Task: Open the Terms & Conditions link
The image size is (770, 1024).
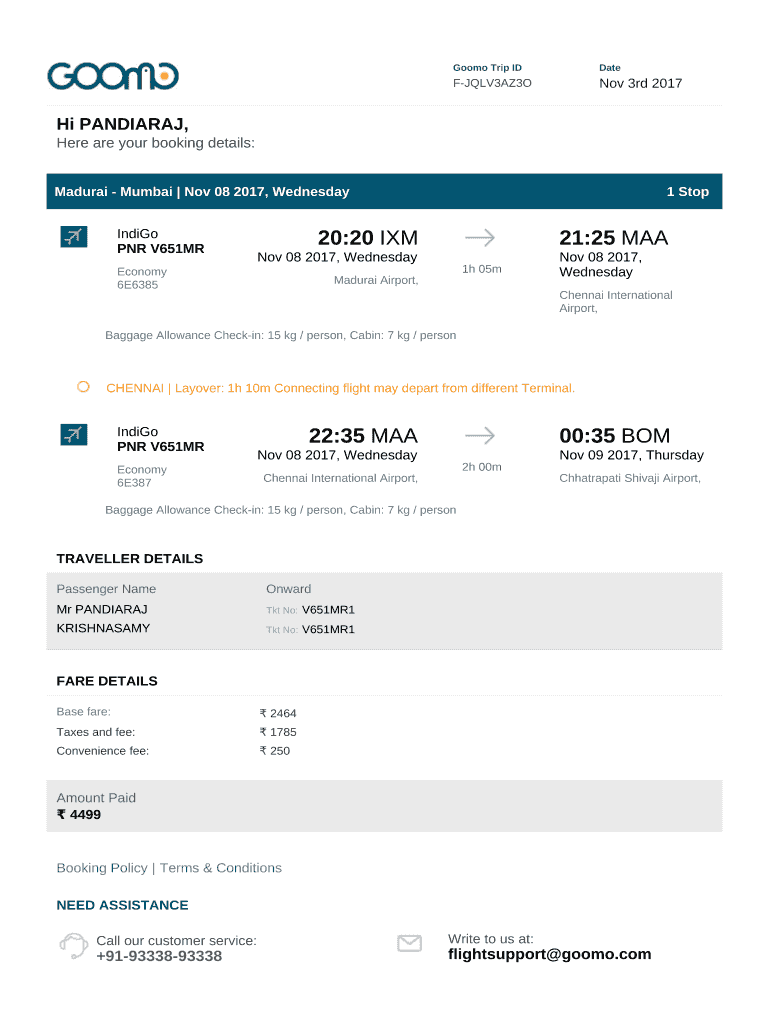Action: click(x=221, y=868)
